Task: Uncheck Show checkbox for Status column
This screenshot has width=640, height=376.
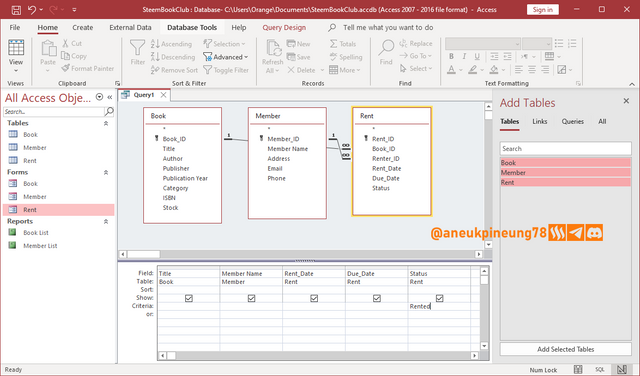Action: tap(439, 298)
